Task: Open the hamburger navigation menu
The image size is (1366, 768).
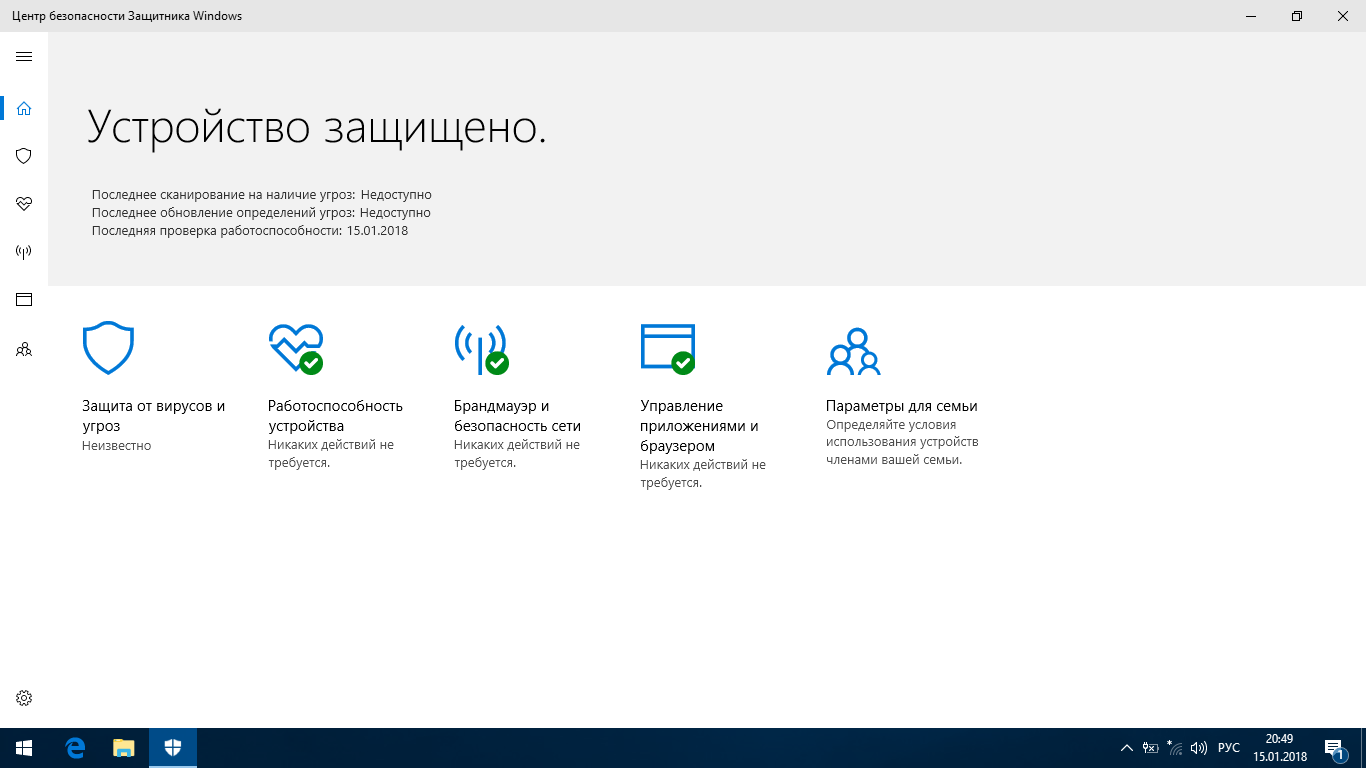Action: (x=24, y=57)
